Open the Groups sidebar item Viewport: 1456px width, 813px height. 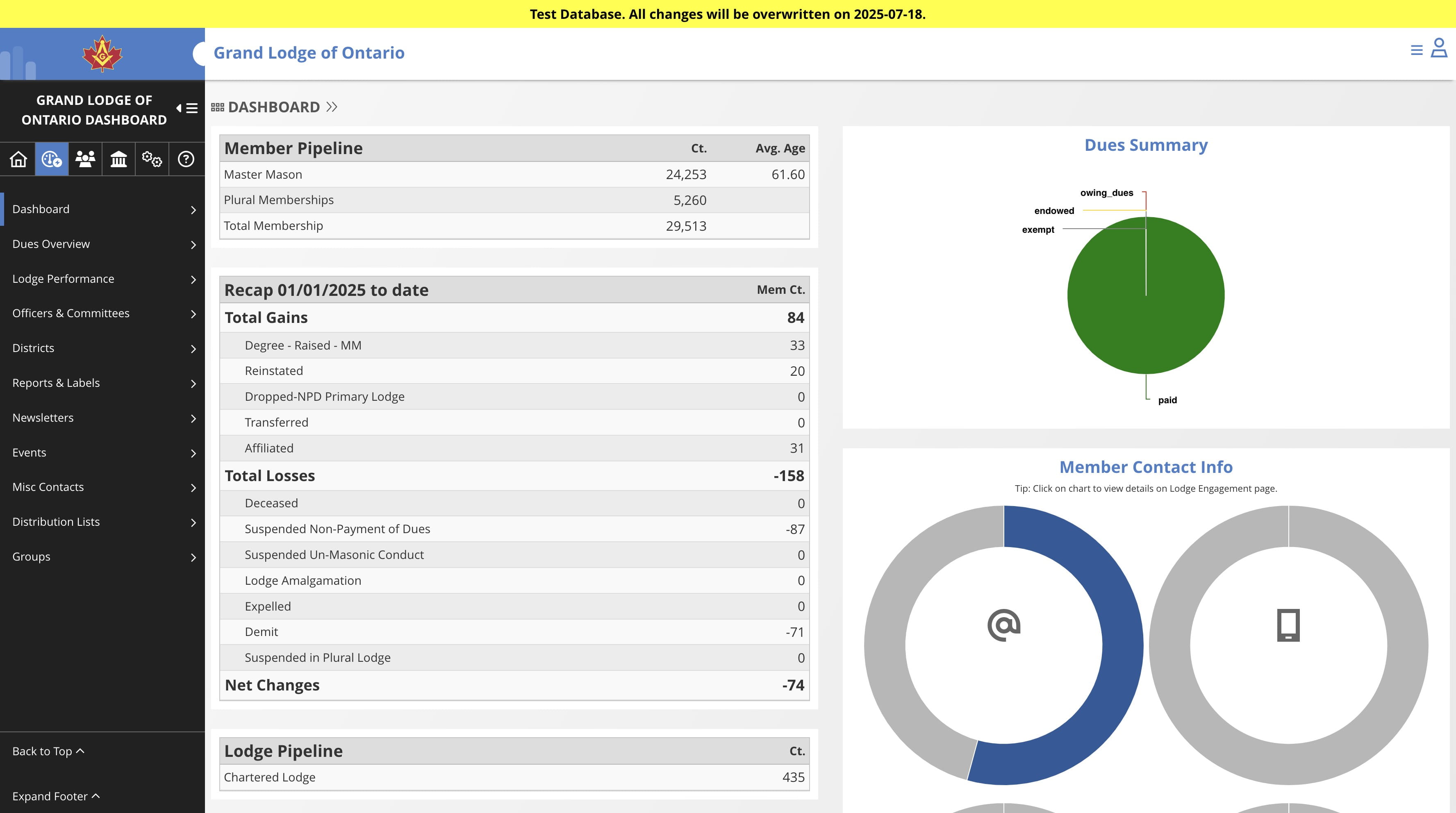(x=102, y=557)
